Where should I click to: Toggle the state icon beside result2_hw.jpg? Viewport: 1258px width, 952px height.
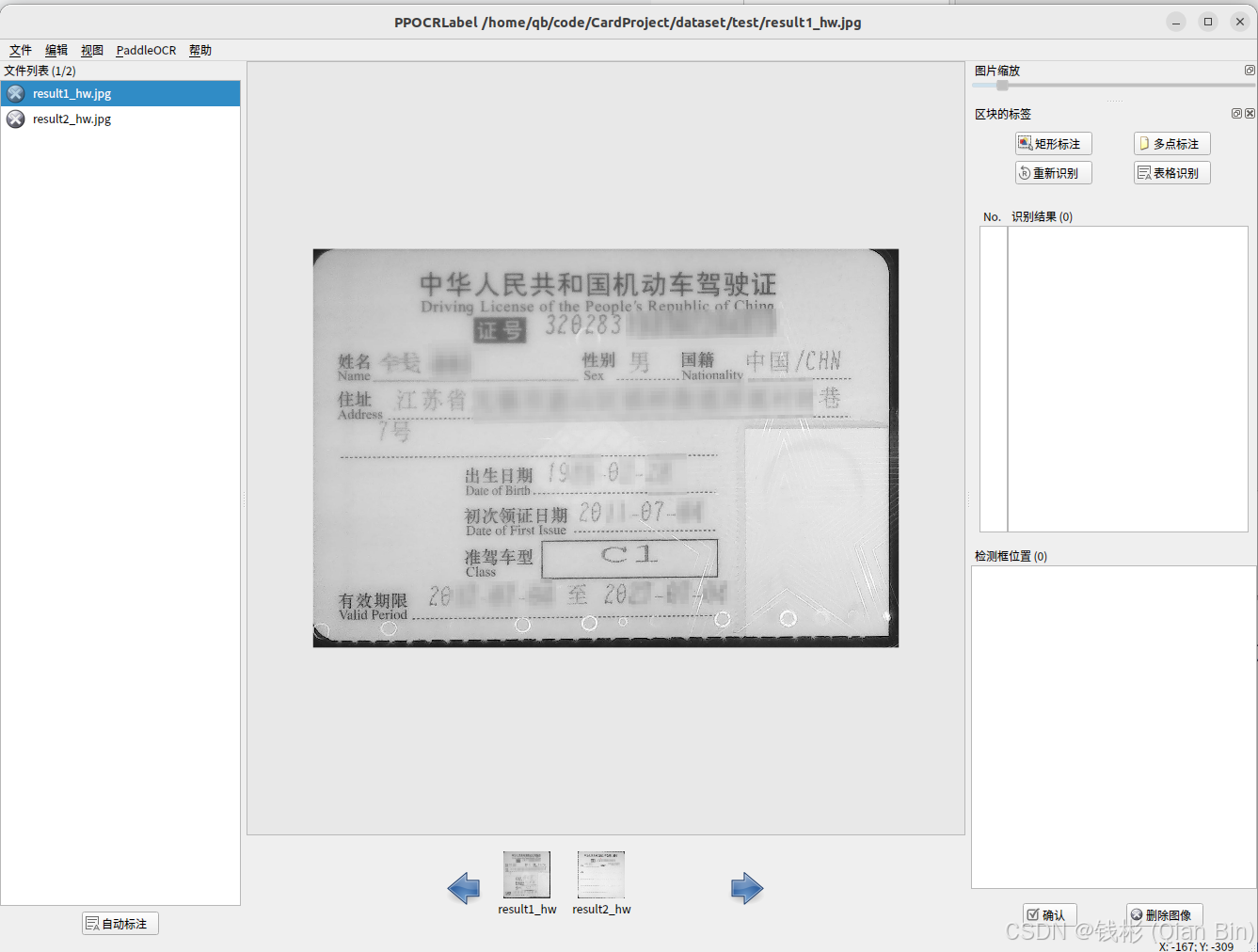coord(15,119)
